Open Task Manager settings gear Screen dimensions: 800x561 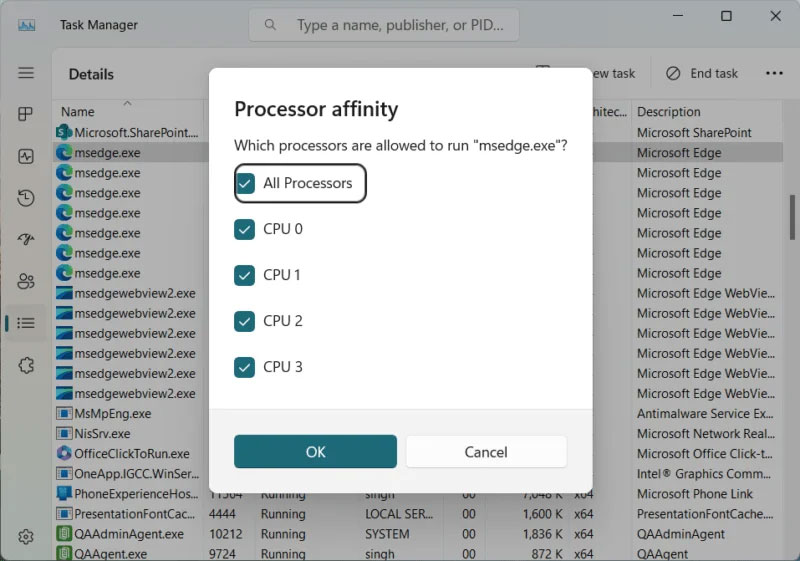pyautogui.click(x=26, y=537)
